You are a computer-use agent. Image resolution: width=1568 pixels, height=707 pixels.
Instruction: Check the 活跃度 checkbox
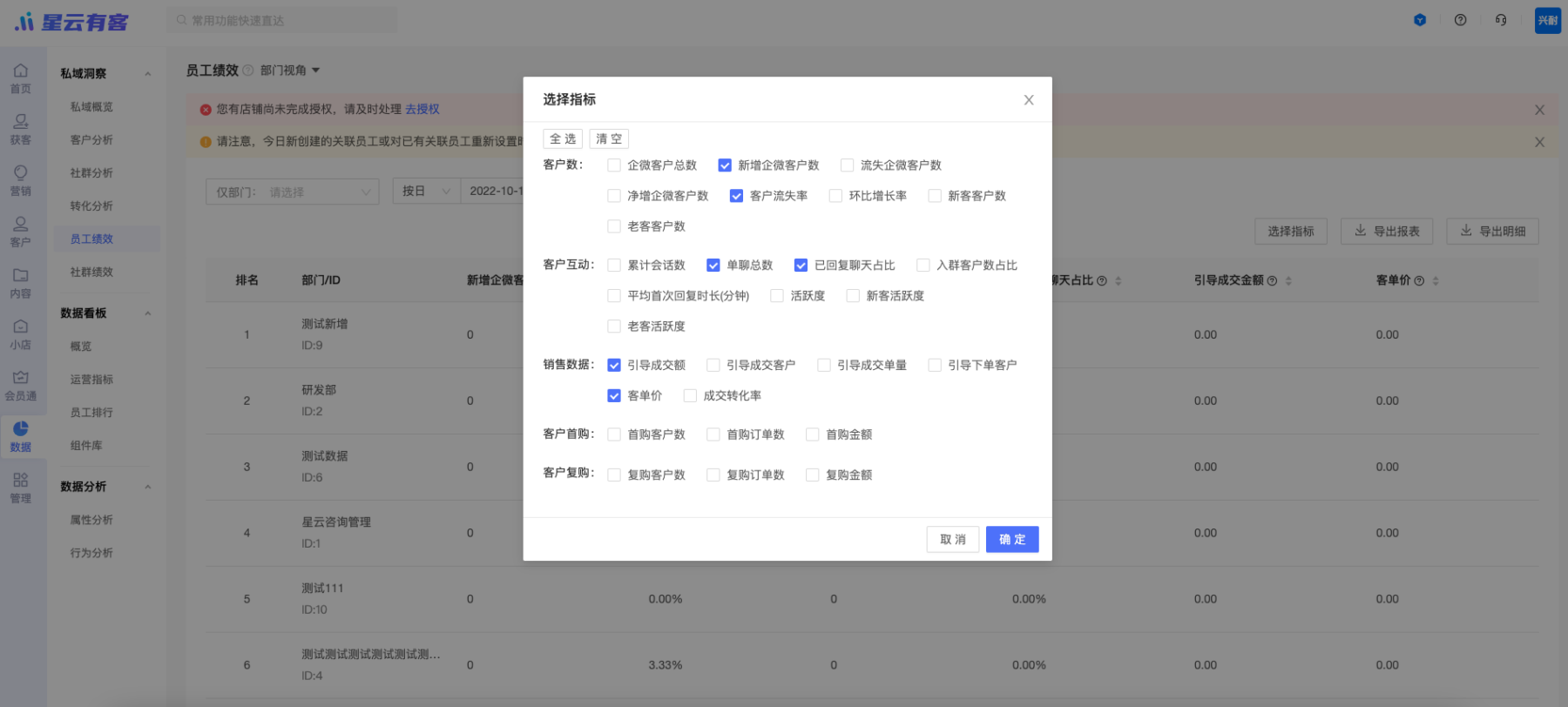(777, 296)
